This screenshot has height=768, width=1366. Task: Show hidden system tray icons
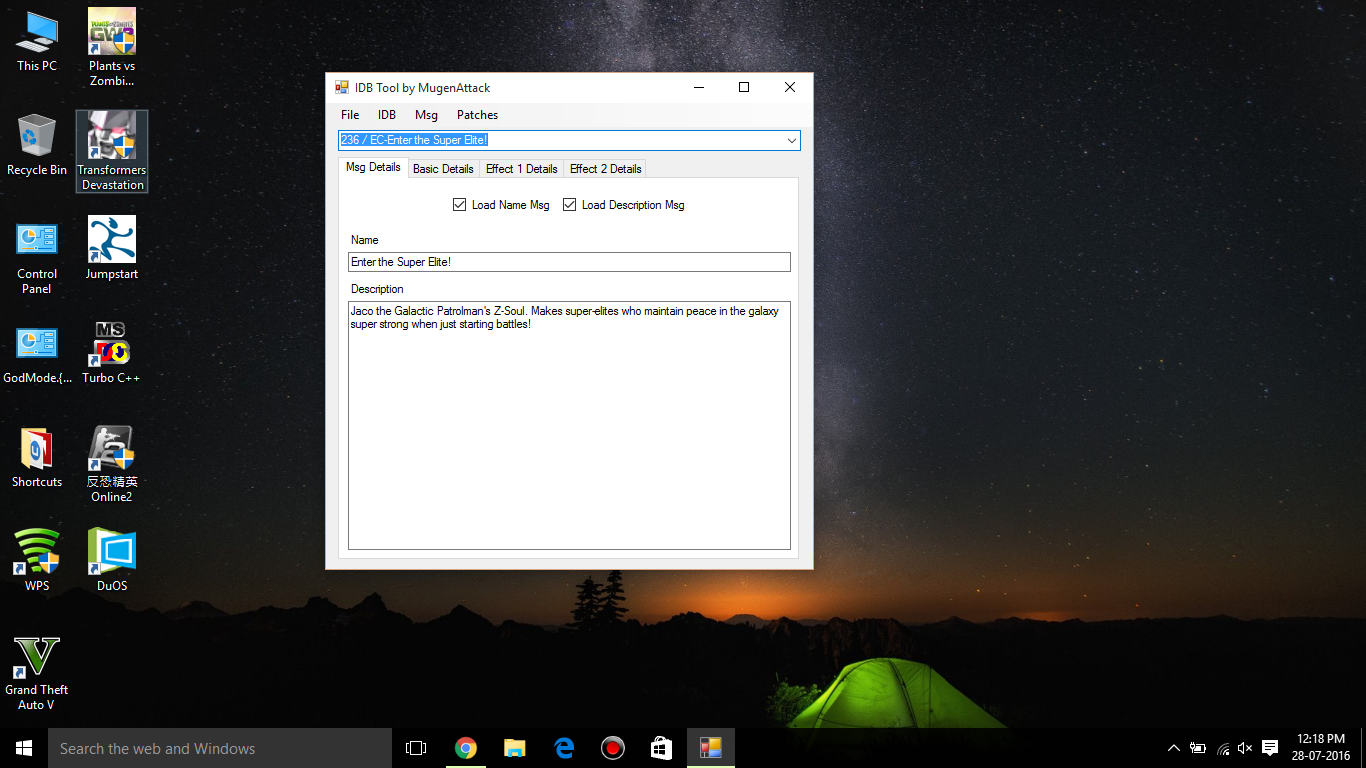[x=1174, y=748]
